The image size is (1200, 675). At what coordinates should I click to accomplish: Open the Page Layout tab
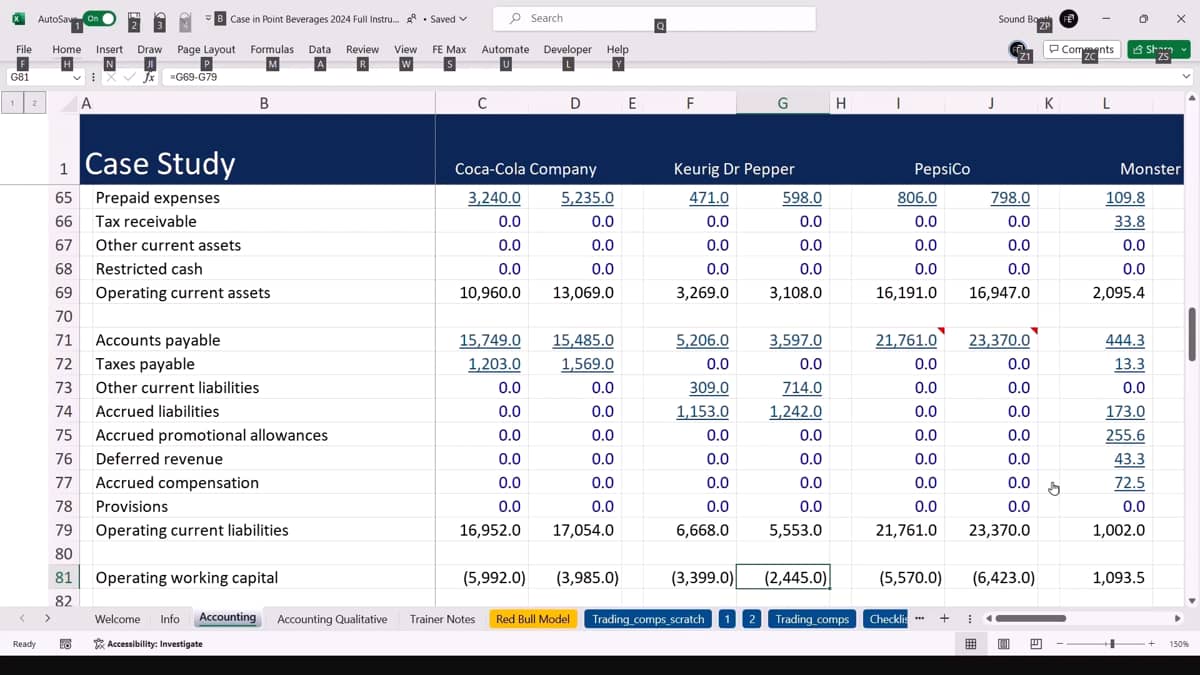206,49
